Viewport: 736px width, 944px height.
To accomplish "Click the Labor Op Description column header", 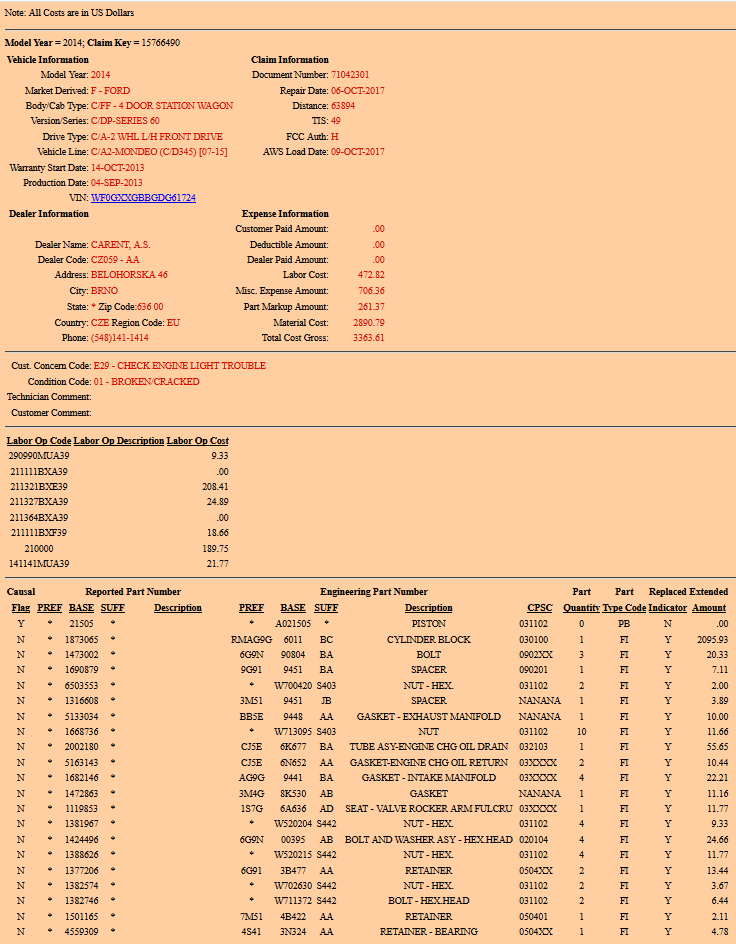I will click(118, 440).
